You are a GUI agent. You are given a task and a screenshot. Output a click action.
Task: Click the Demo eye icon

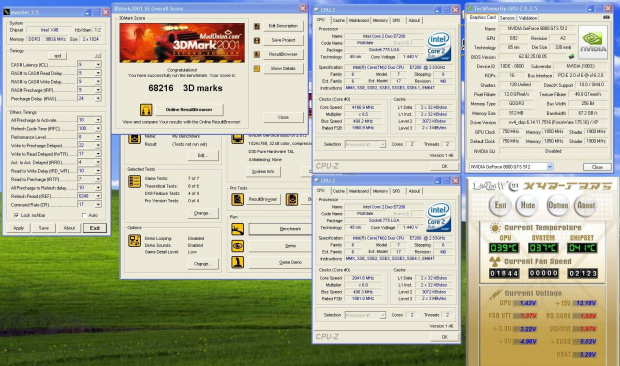[x=238, y=245]
